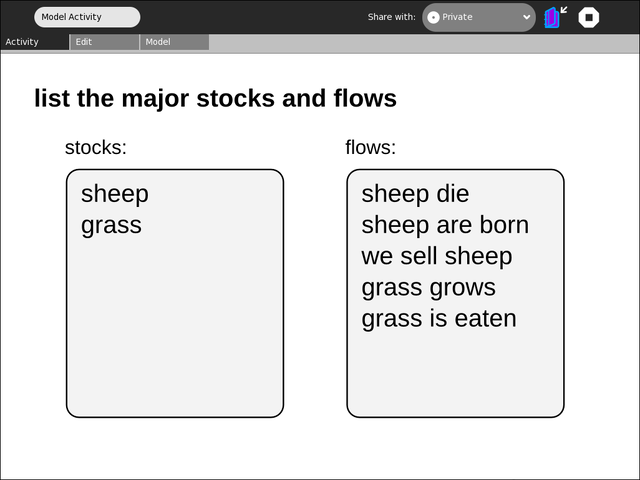Switch to the Edit tab

(x=104, y=42)
